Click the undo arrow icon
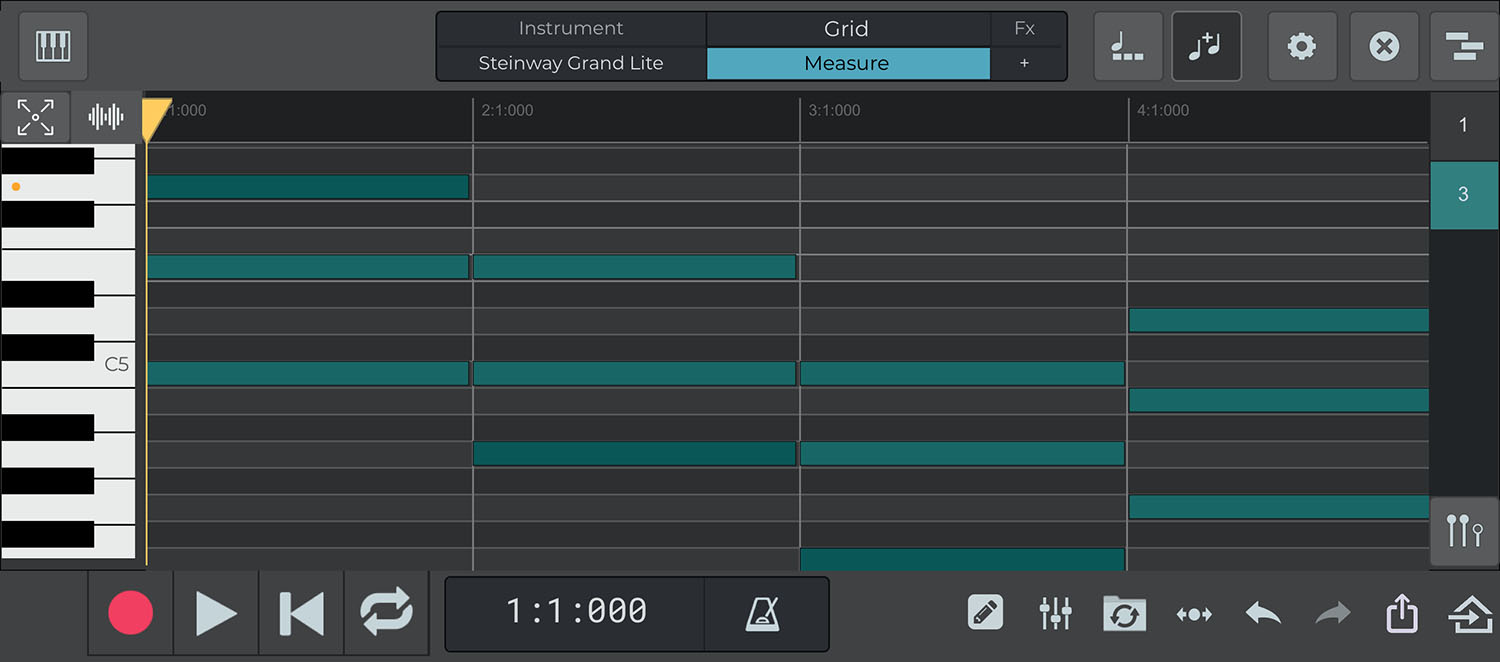Viewport: 1500px width, 662px height. 1263,612
